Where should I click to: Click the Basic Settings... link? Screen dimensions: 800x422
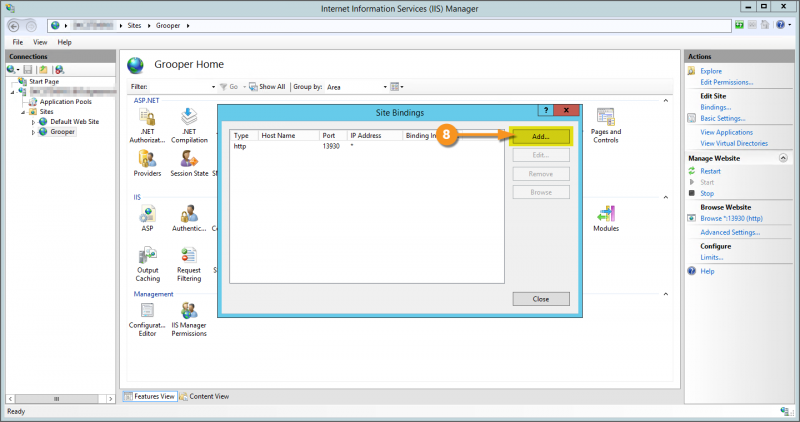(x=722, y=118)
